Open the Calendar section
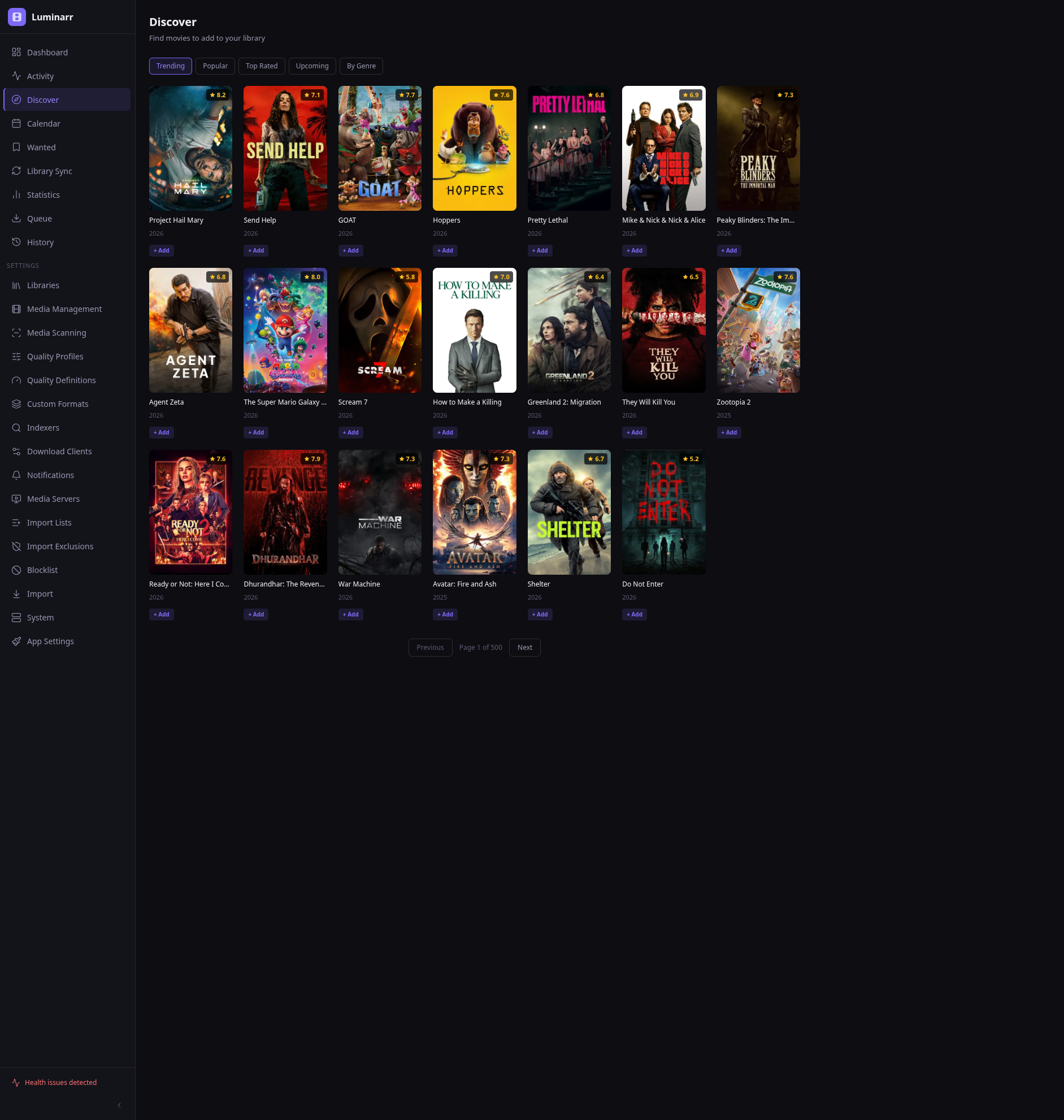The height and width of the screenshot is (1120, 1064). [x=43, y=124]
